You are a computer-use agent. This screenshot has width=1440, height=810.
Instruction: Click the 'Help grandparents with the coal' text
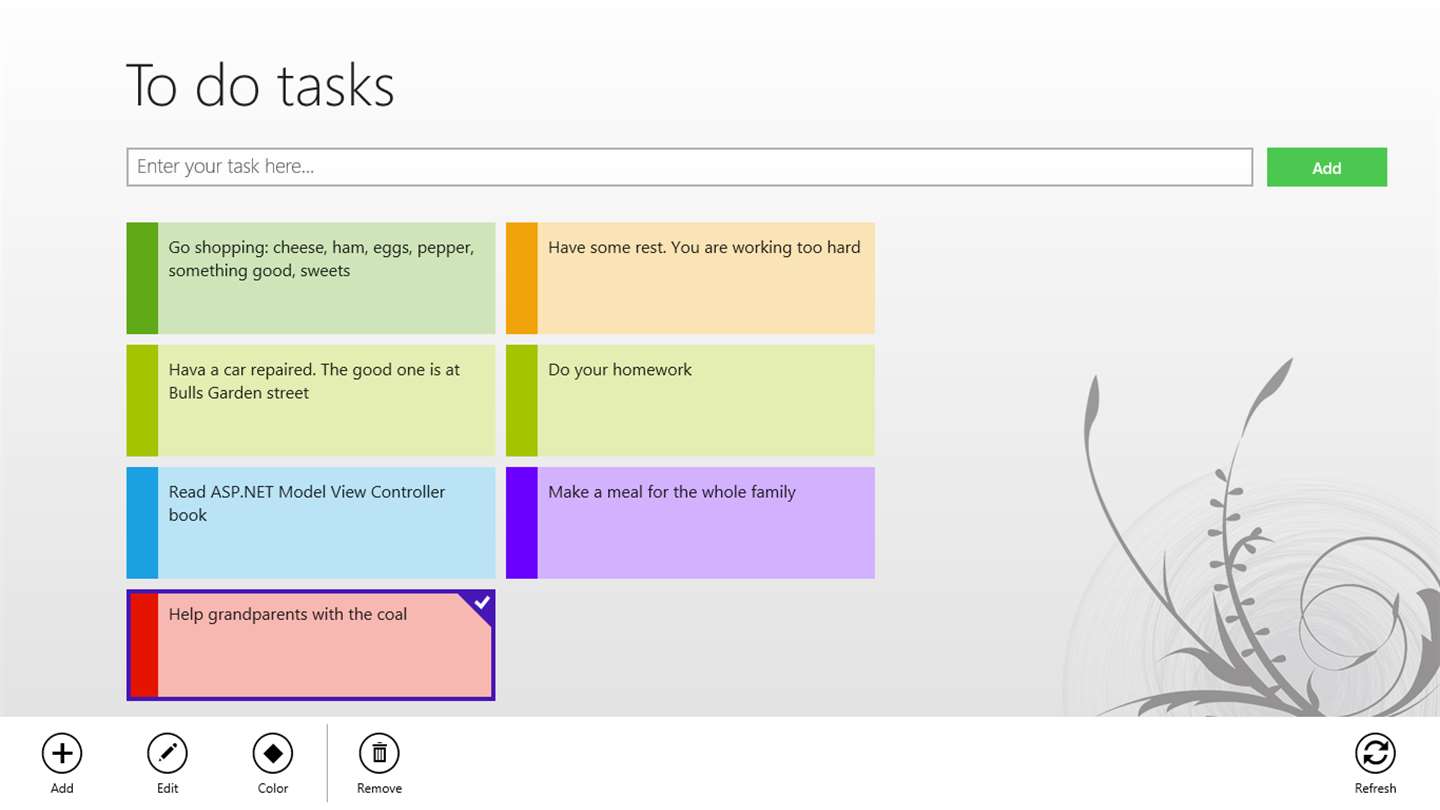[x=288, y=614]
